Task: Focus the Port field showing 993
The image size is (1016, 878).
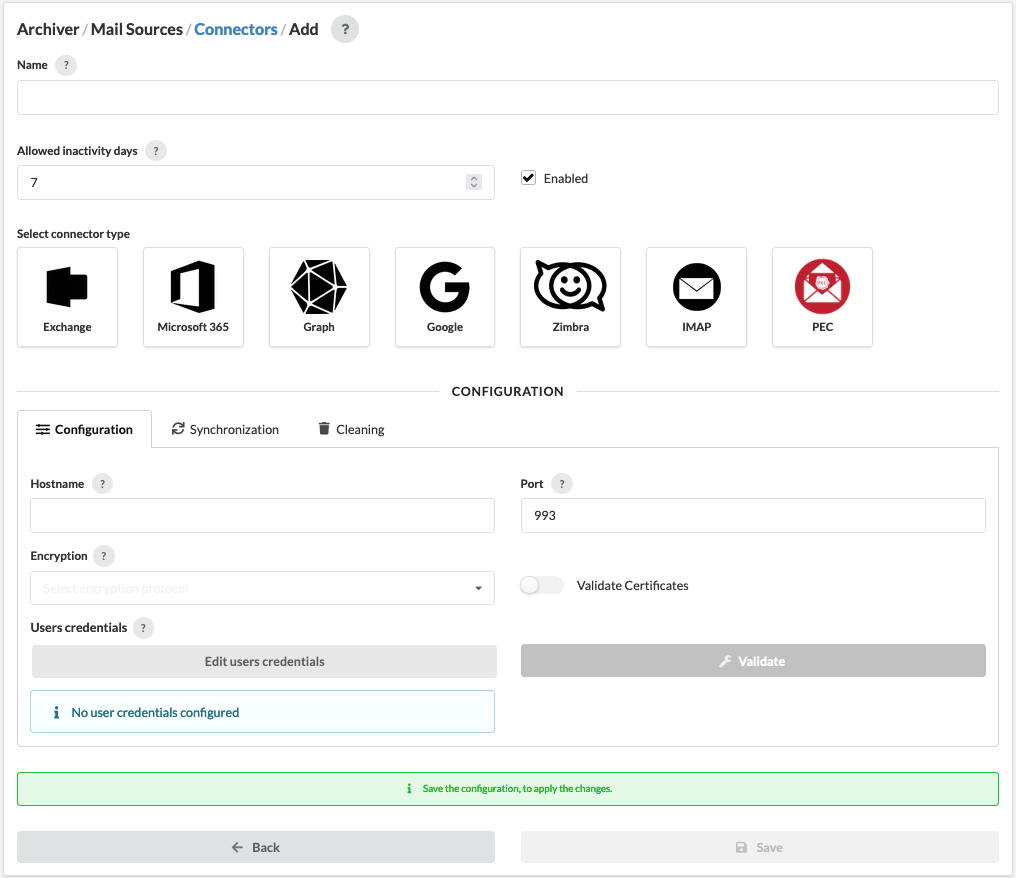Action: point(753,515)
